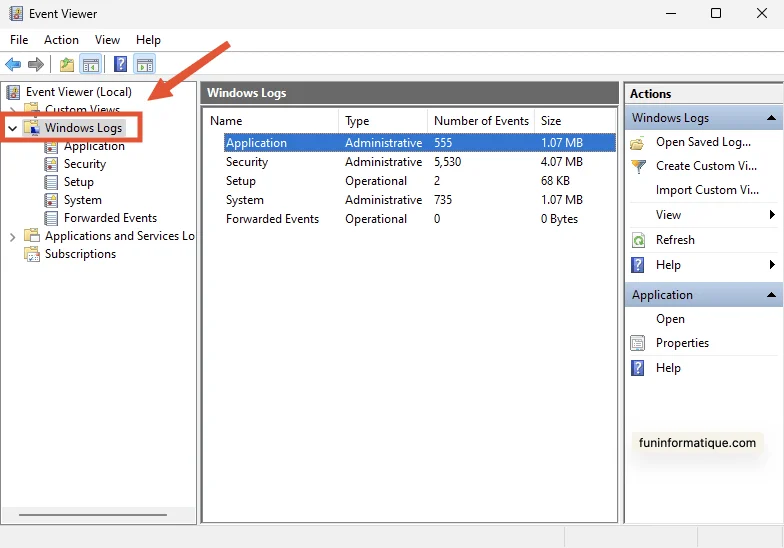
Task: Click the 4.07 MB size cell
Action: point(562,162)
